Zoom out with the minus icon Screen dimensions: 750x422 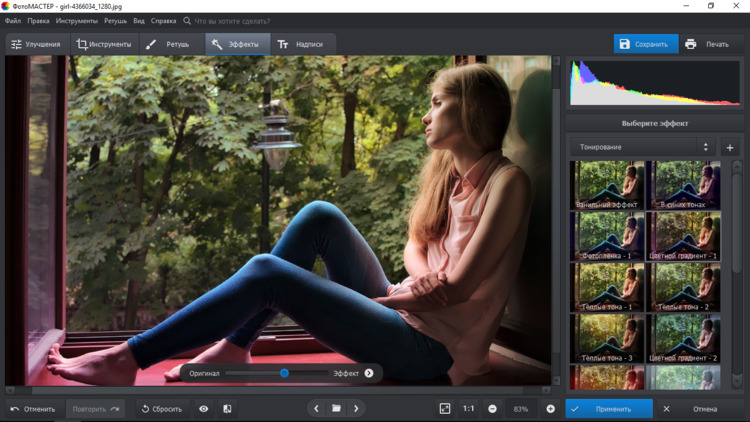point(493,409)
